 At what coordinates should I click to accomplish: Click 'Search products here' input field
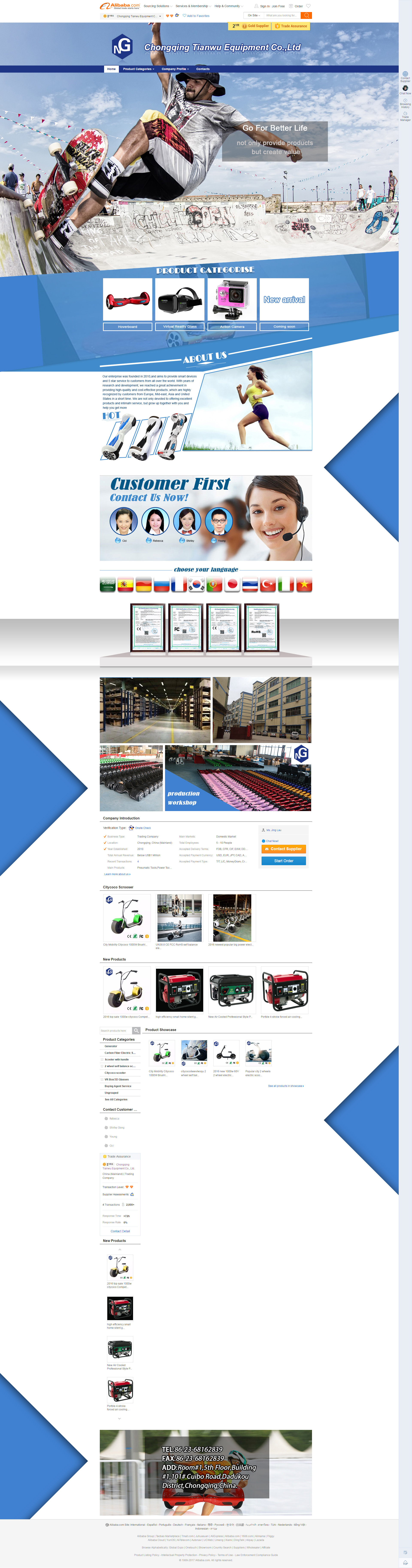pos(116,1031)
